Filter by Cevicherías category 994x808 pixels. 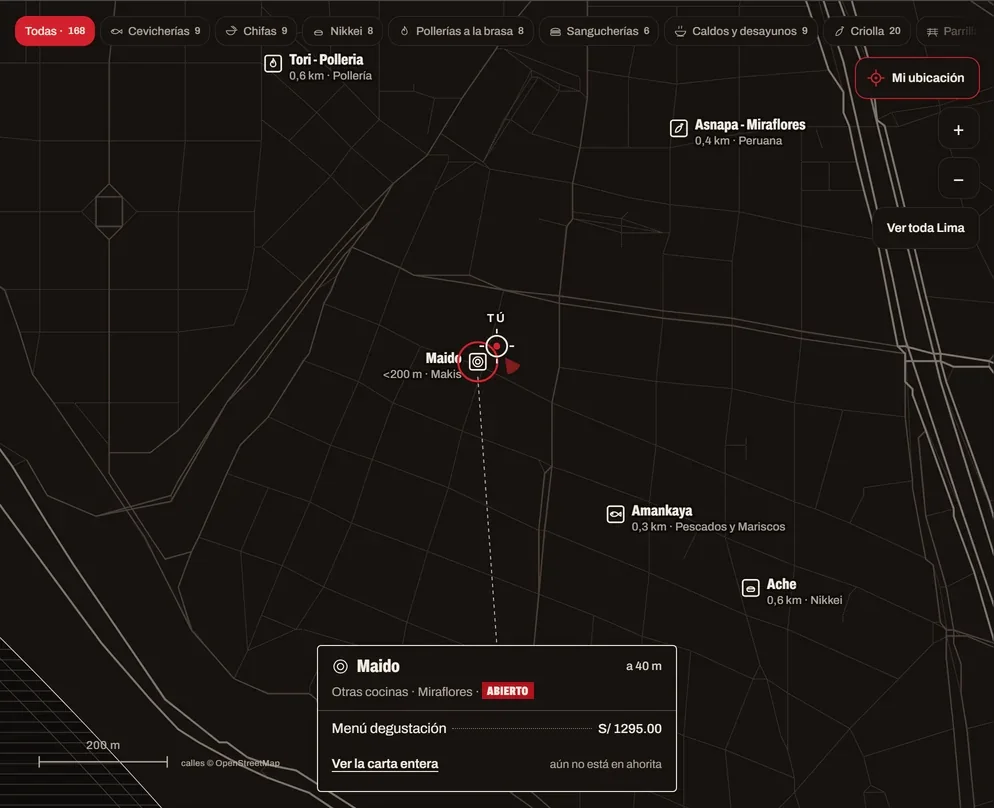click(x=155, y=31)
